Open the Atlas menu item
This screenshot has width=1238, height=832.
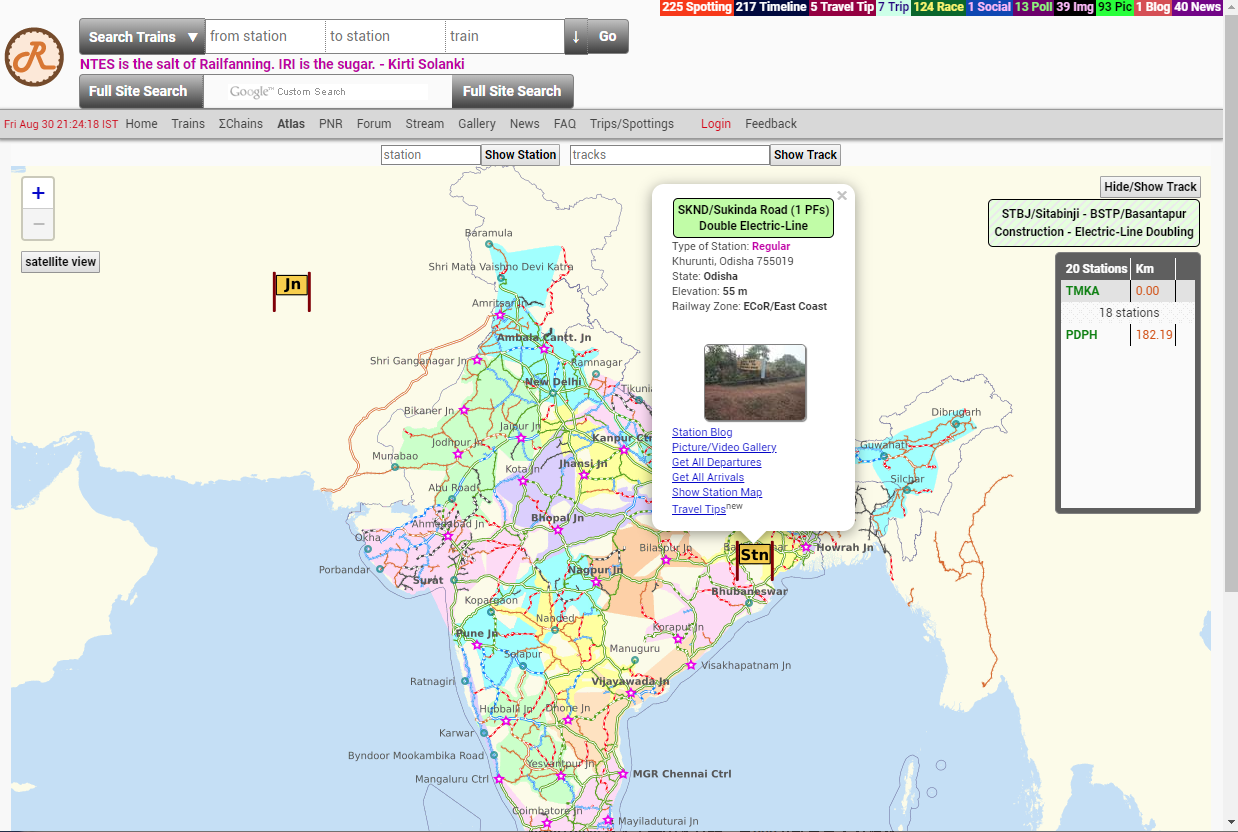tap(291, 124)
